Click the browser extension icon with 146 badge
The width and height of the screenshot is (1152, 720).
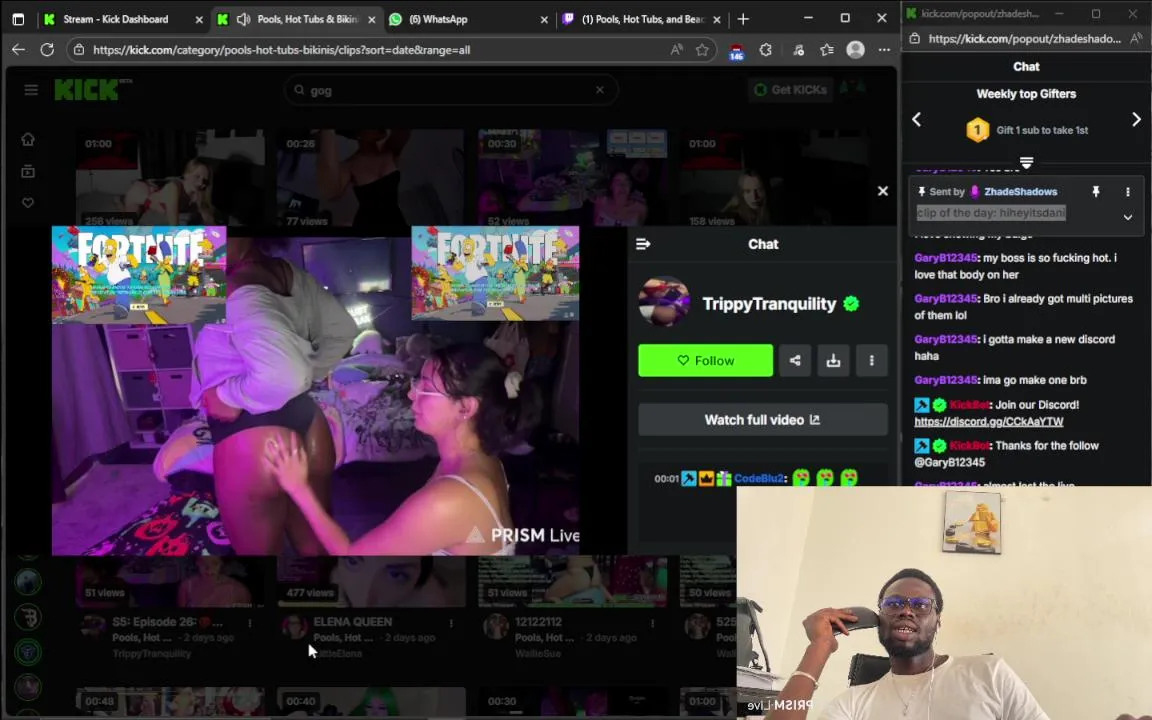click(x=736, y=51)
